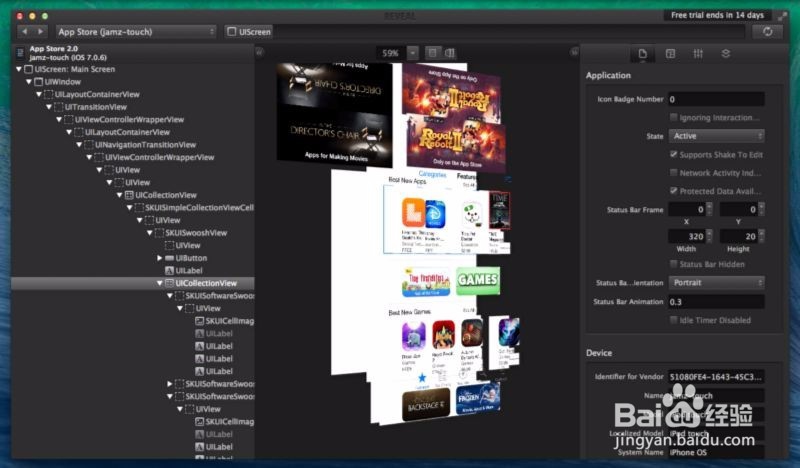Click the GAMES banner in 3D view
Screen dimensions: 800x468
[478, 280]
